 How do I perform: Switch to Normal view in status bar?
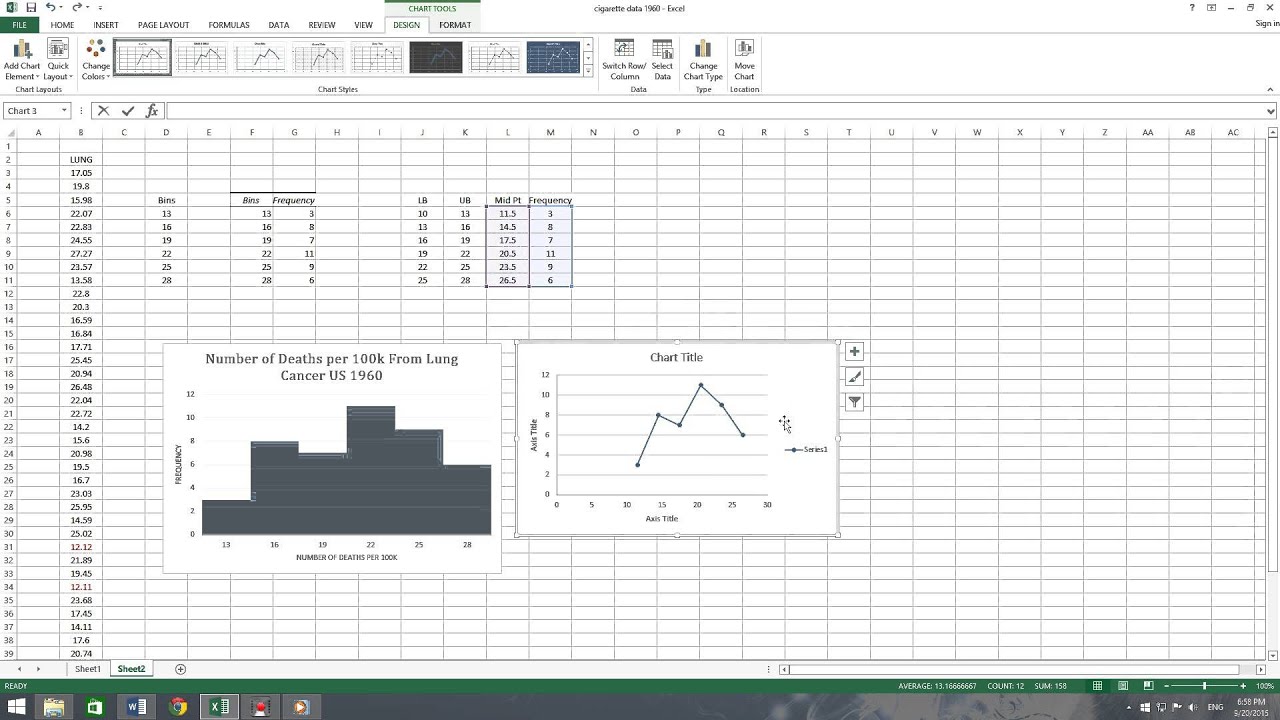coord(1098,686)
